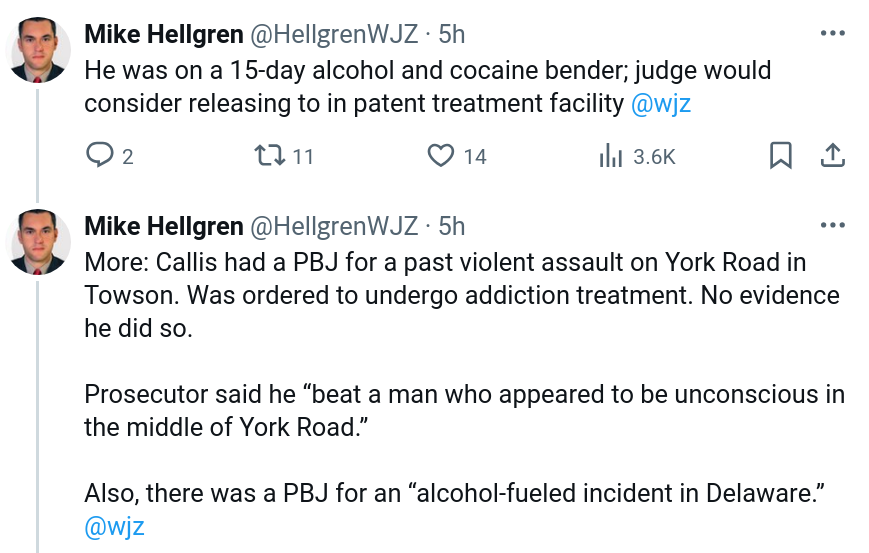Open more options on second tweet
Viewport: 869px width, 553px height.
[x=832, y=225]
